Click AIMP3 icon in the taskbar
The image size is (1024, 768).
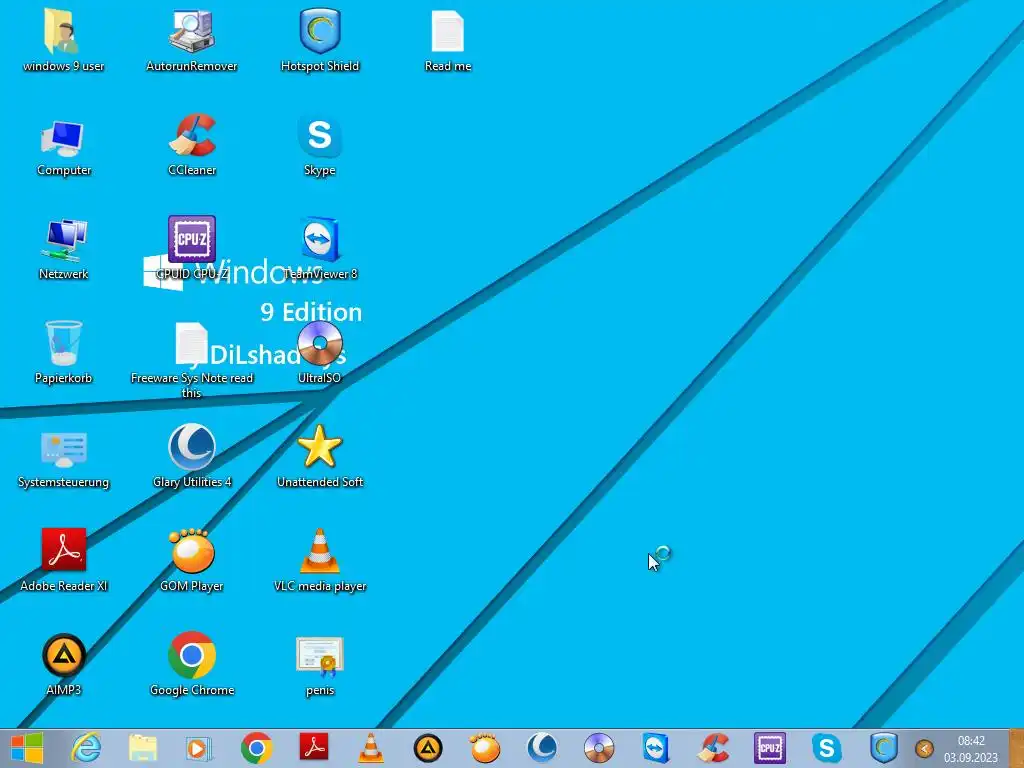point(428,748)
